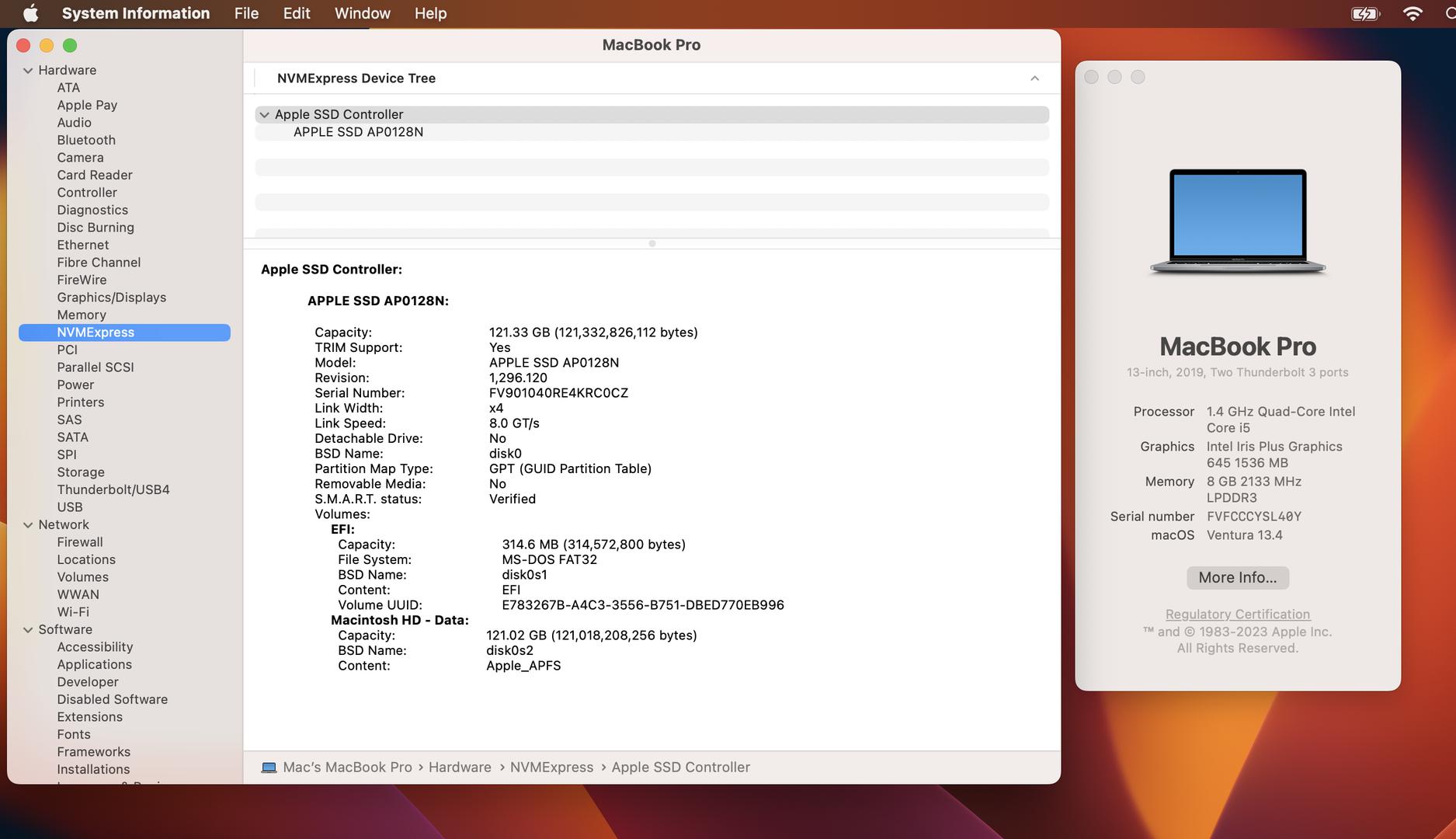Open the Window menu
This screenshot has width=1456, height=839.
(362, 13)
